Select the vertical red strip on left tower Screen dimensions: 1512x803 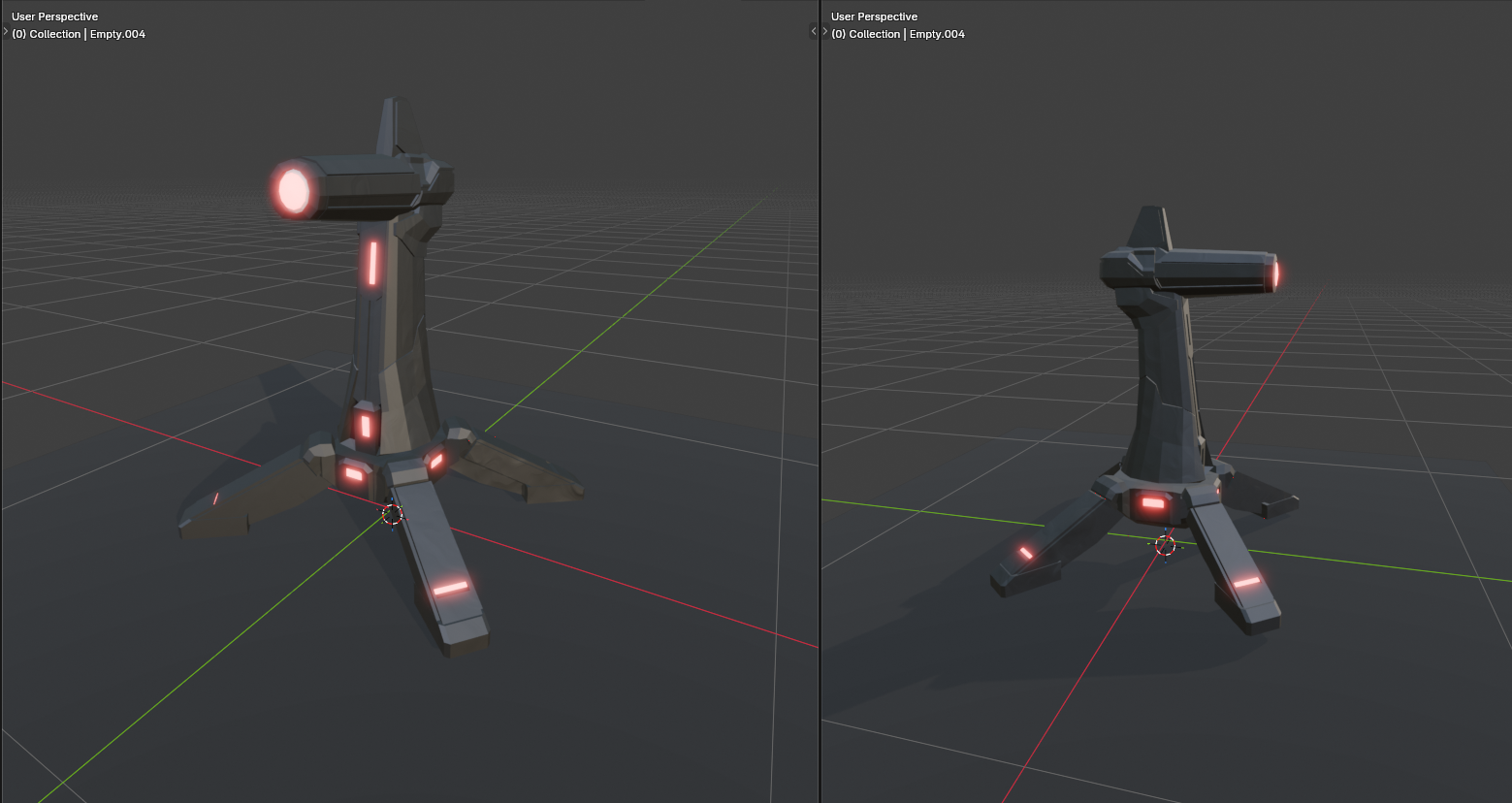(371, 263)
